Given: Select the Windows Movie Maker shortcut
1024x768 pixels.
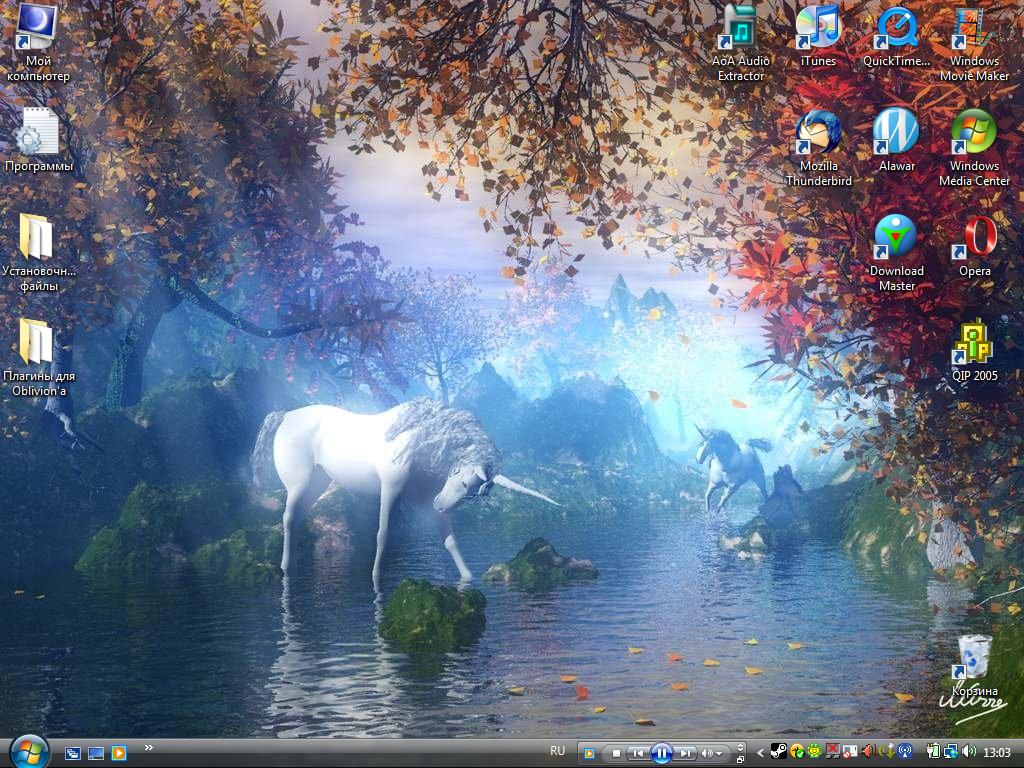Looking at the screenshot, I should [974, 42].
